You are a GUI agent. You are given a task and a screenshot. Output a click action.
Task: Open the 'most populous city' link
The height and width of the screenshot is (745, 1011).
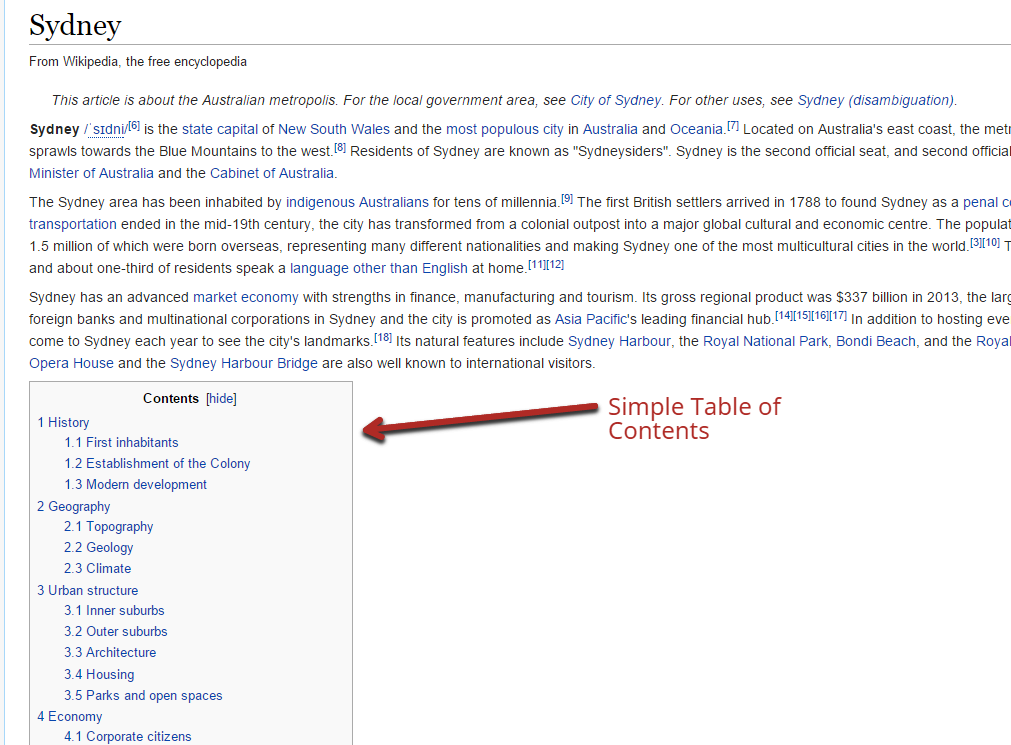pyautogui.click(x=505, y=129)
